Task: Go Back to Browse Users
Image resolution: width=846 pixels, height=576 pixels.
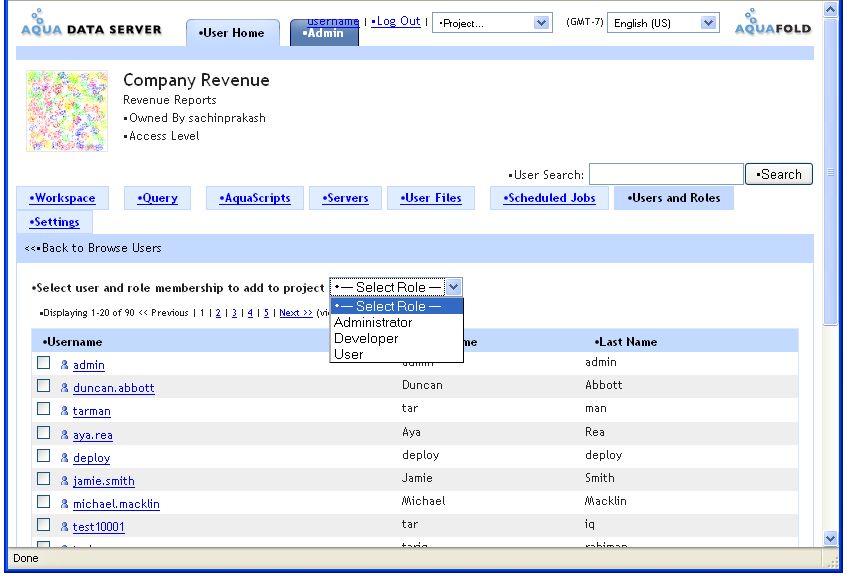Action: pos(93,248)
